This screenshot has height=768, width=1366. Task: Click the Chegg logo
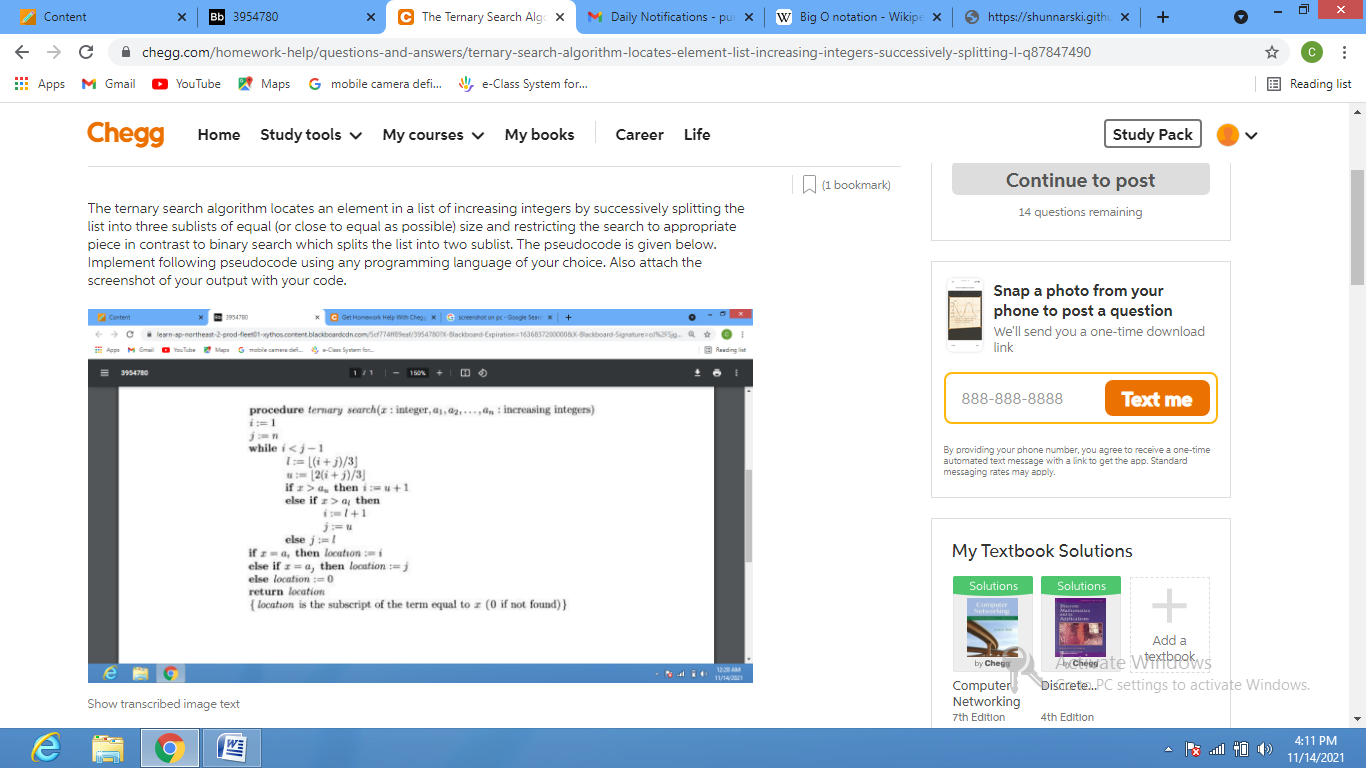click(125, 134)
